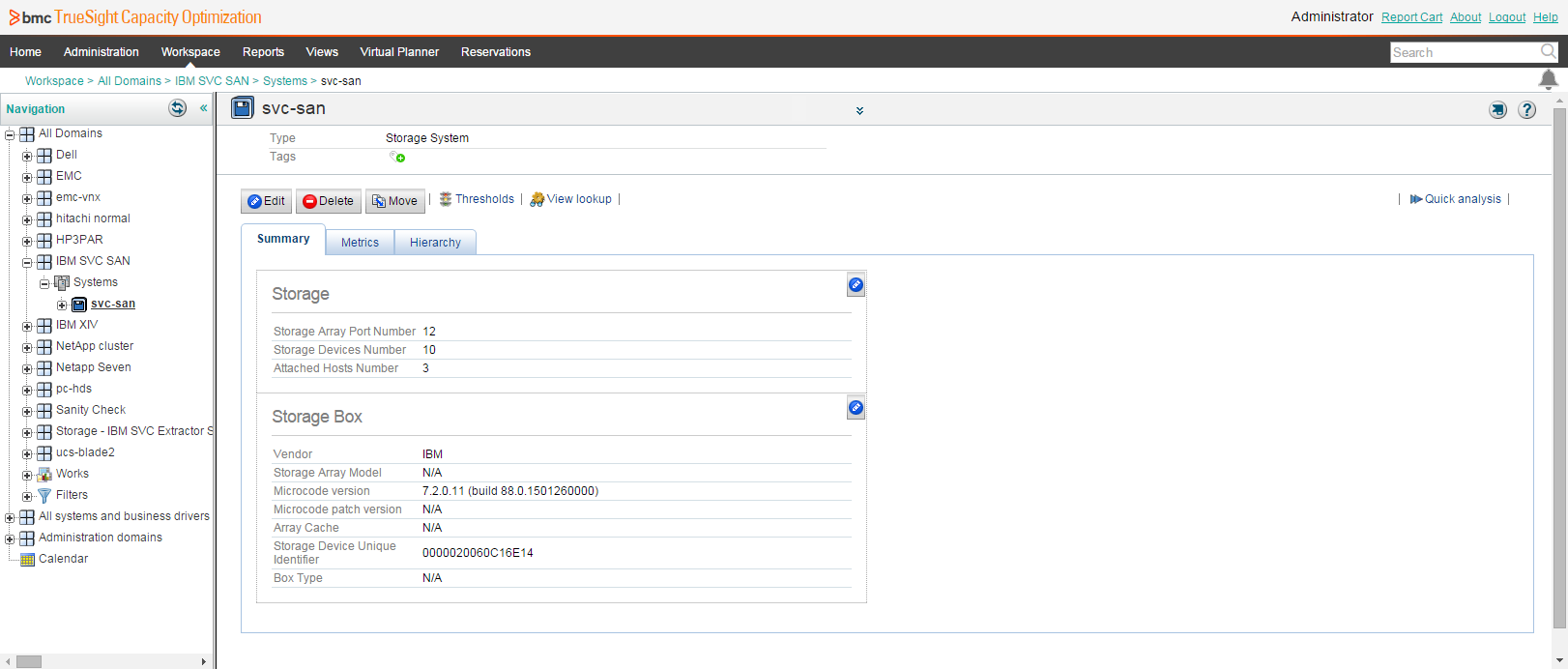Collapse the Navigation panel
This screenshot has width=1568, height=669.
pyautogui.click(x=204, y=108)
